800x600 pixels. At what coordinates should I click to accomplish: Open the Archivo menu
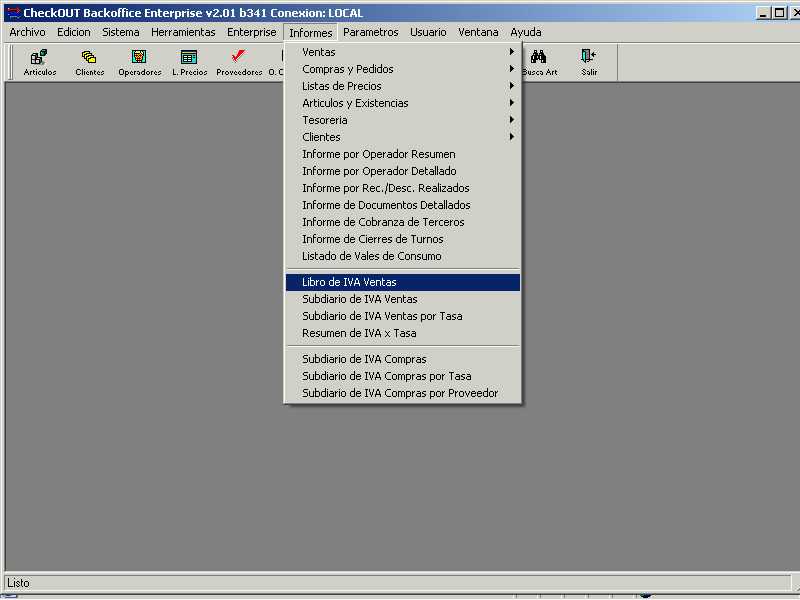[x=27, y=32]
